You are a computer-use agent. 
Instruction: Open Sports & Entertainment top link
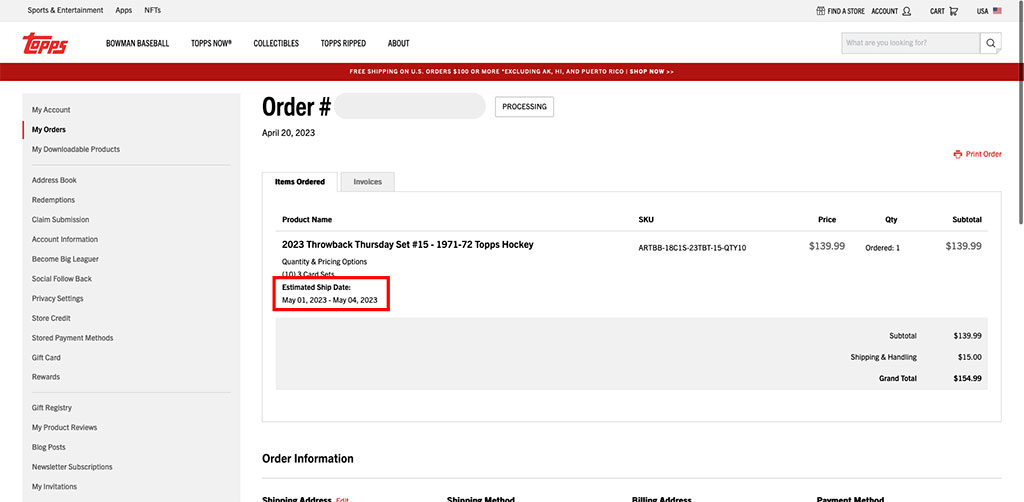[65, 10]
